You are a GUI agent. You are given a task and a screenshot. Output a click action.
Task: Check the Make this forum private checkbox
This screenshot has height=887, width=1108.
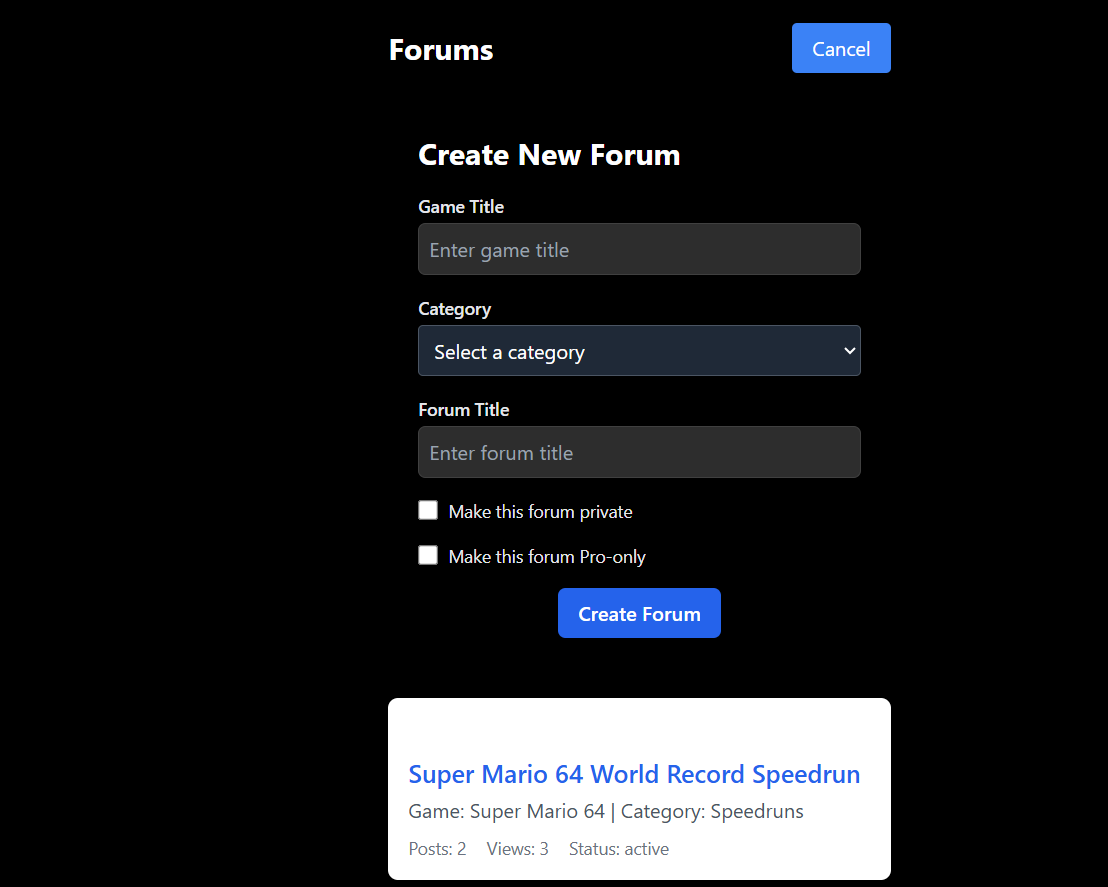tap(428, 511)
